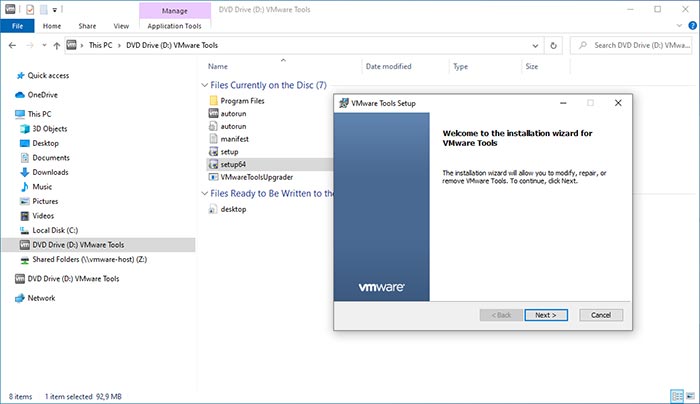Select This PC in navigation pane

point(39,114)
